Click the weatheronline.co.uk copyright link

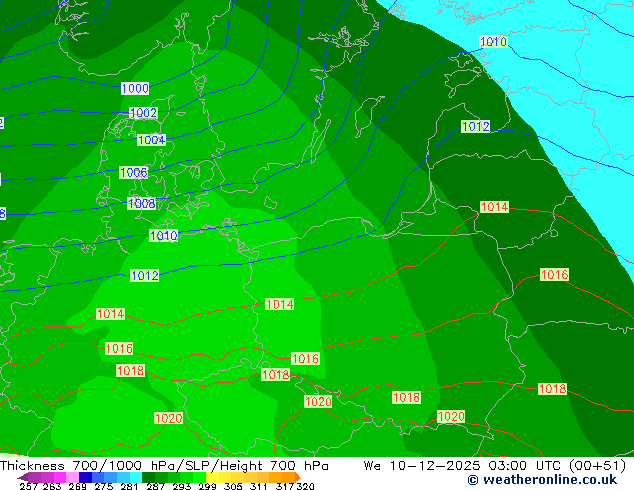click(x=542, y=480)
